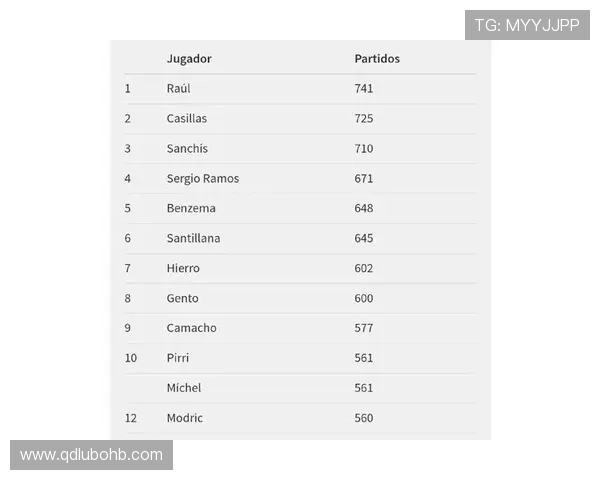
Task: Select the player name Raúl
Action: 178,89
